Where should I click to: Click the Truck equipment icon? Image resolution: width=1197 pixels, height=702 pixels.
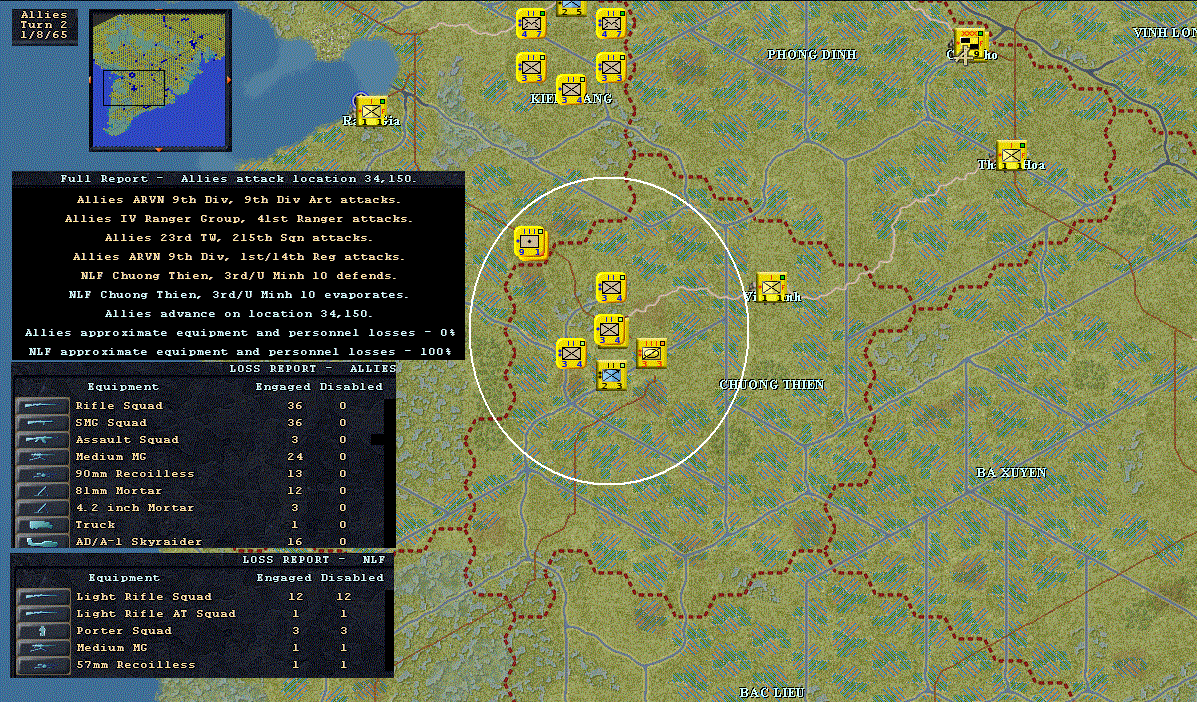coord(43,524)
